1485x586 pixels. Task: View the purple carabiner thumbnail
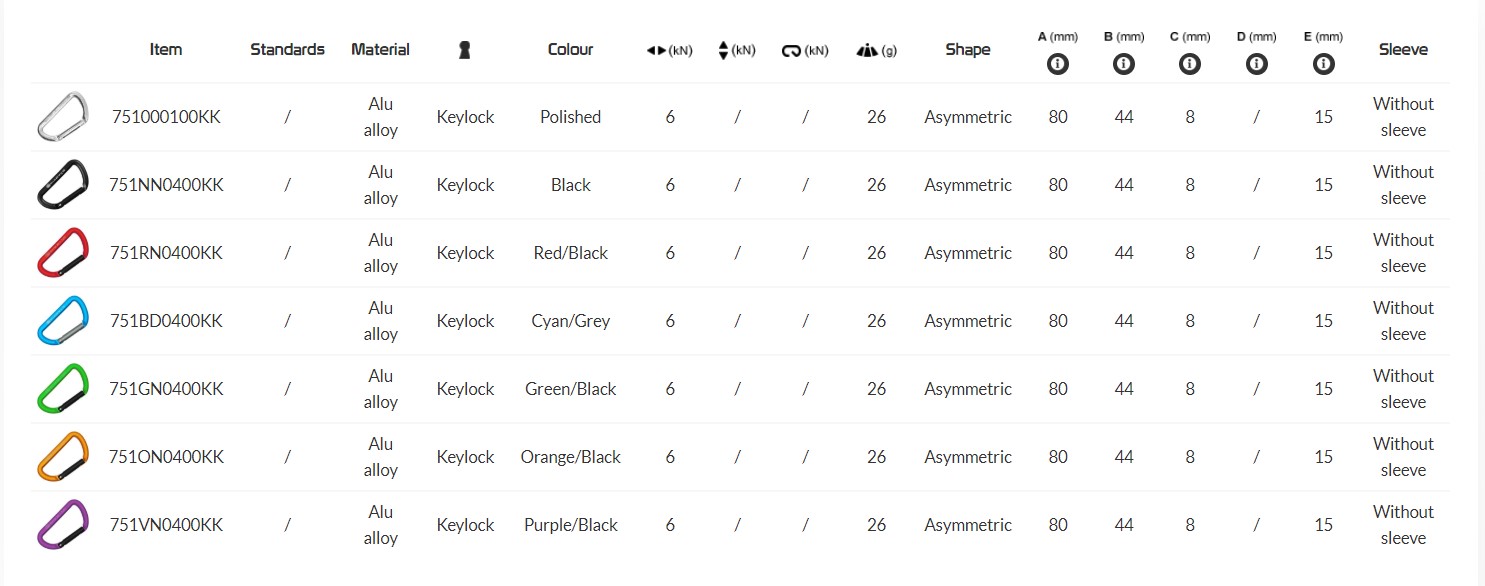point(63,525)
